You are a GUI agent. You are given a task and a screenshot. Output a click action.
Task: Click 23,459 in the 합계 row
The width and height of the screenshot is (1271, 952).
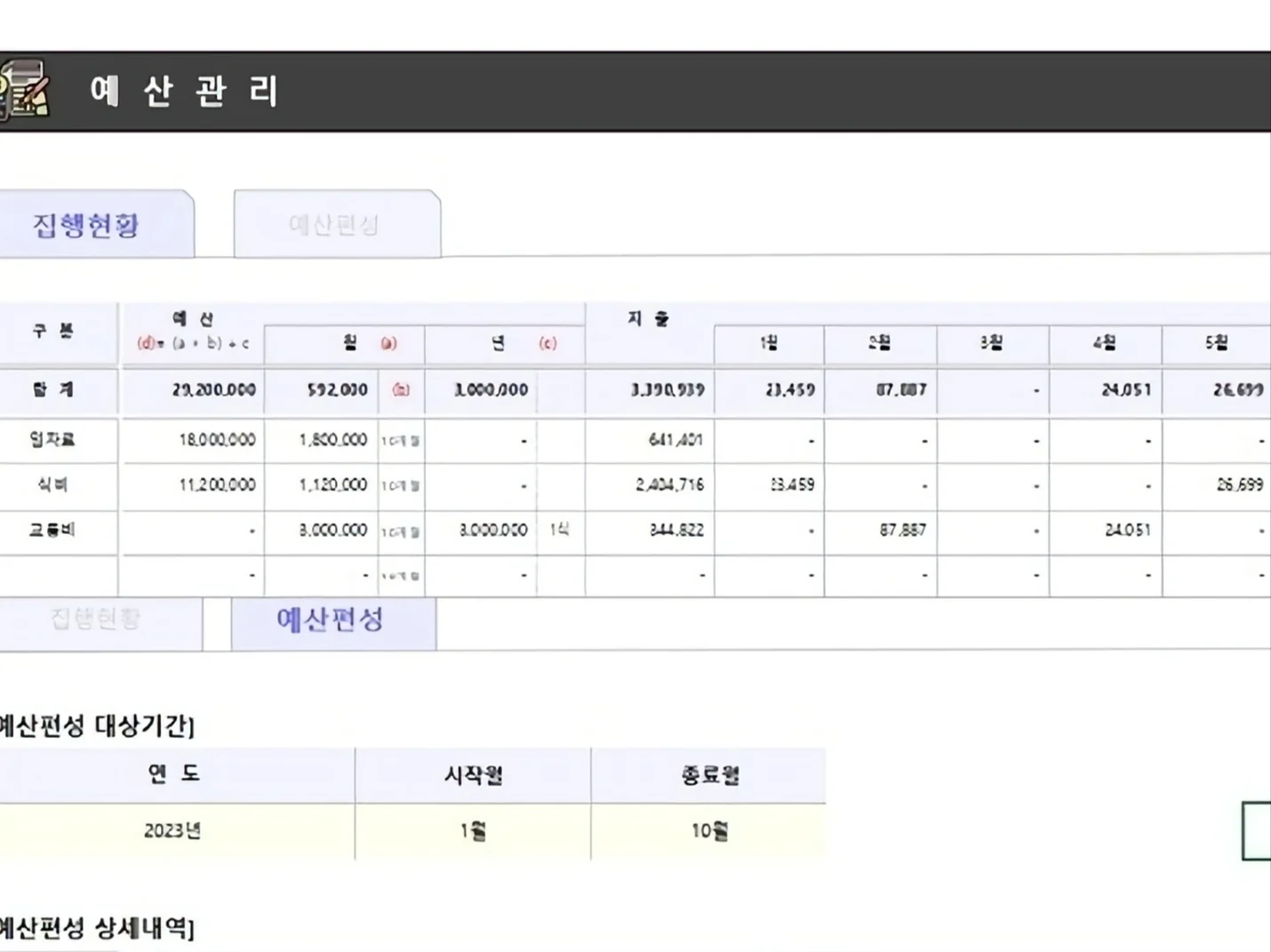(x=770, y=390)
